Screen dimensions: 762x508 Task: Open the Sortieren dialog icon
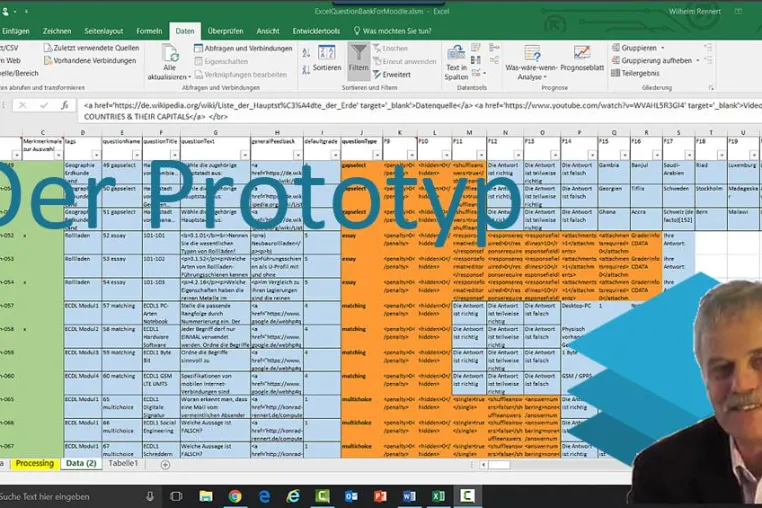point(327,53)
